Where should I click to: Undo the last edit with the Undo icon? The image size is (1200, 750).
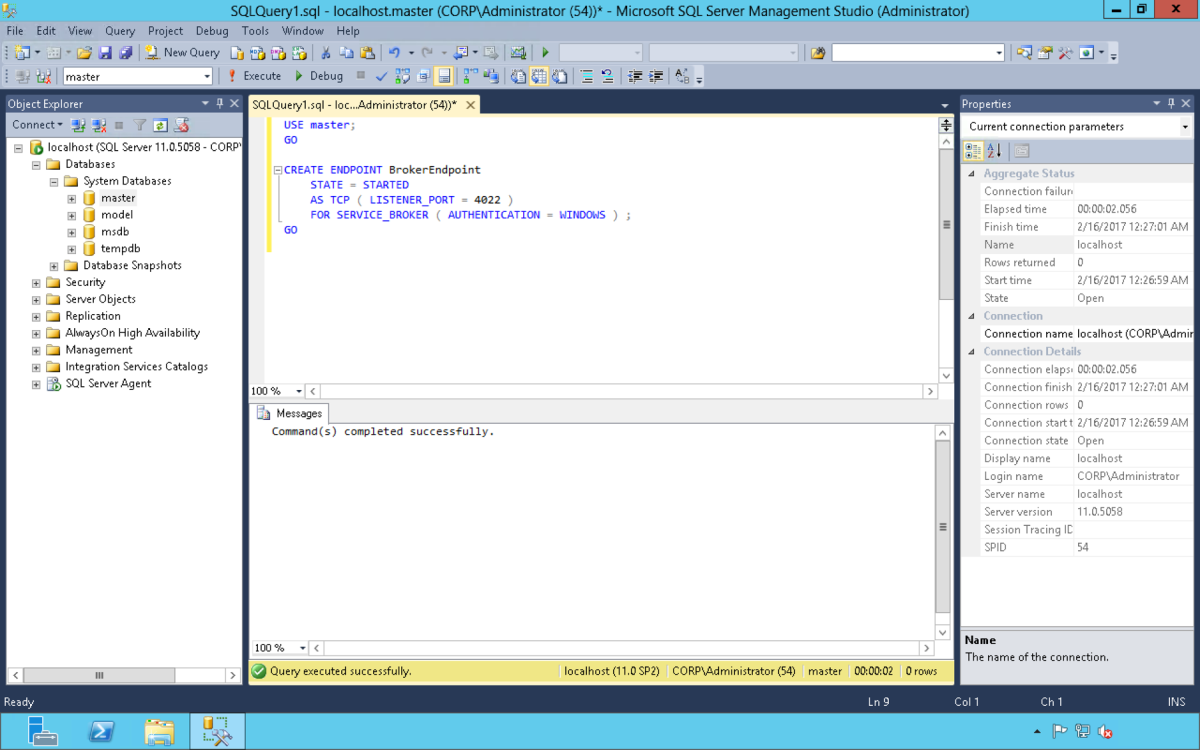[394, 52]
